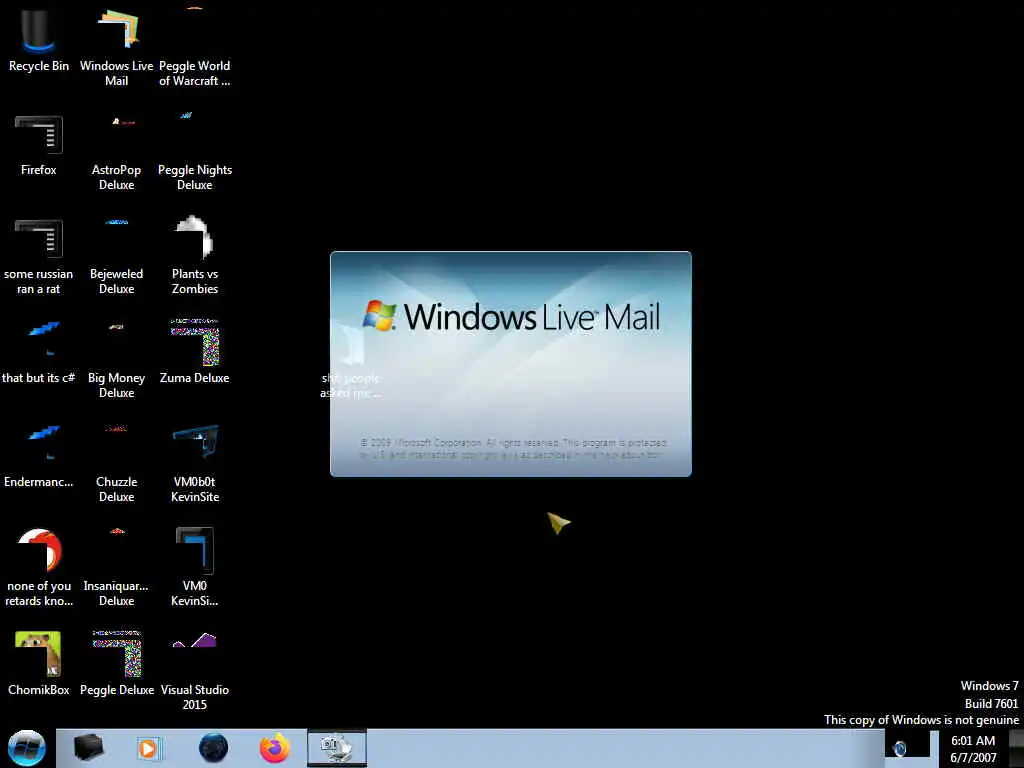Open the Windows Start orb
This screenshot has height=768, width=1024.
[x=27, y=748]
